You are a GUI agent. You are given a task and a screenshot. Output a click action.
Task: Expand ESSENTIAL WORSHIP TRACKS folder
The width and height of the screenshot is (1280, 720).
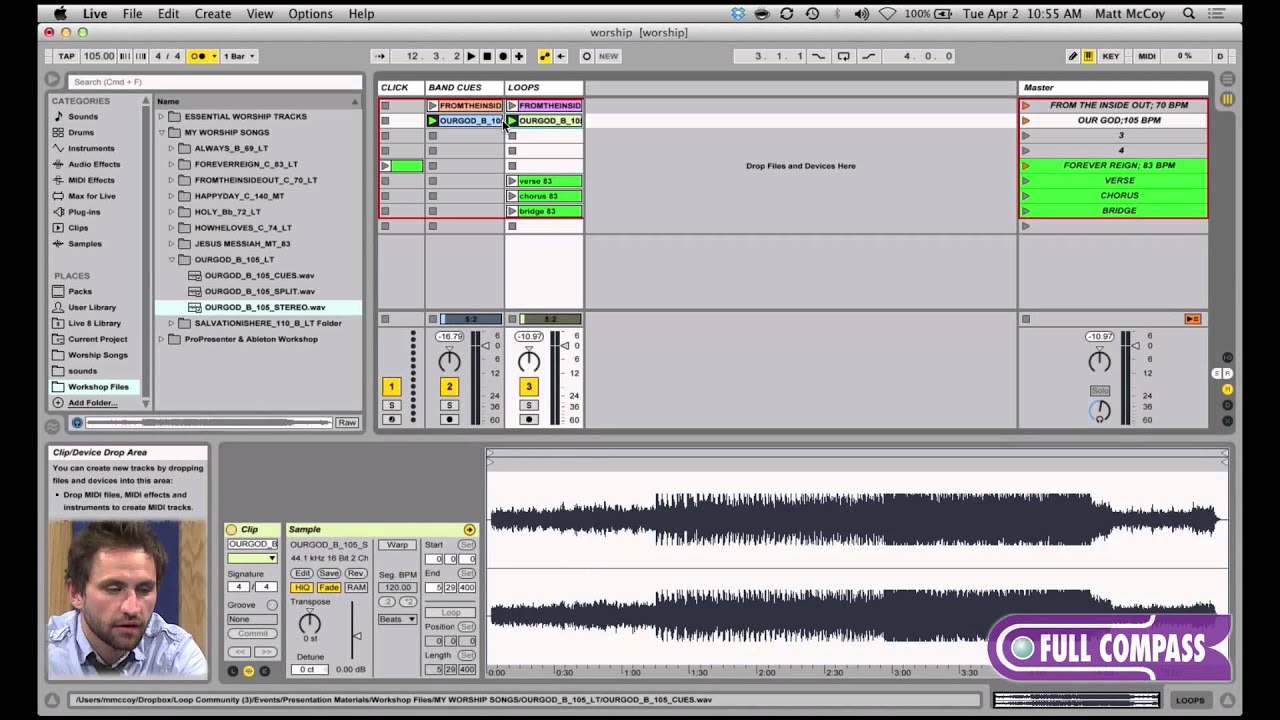(161, 117)
